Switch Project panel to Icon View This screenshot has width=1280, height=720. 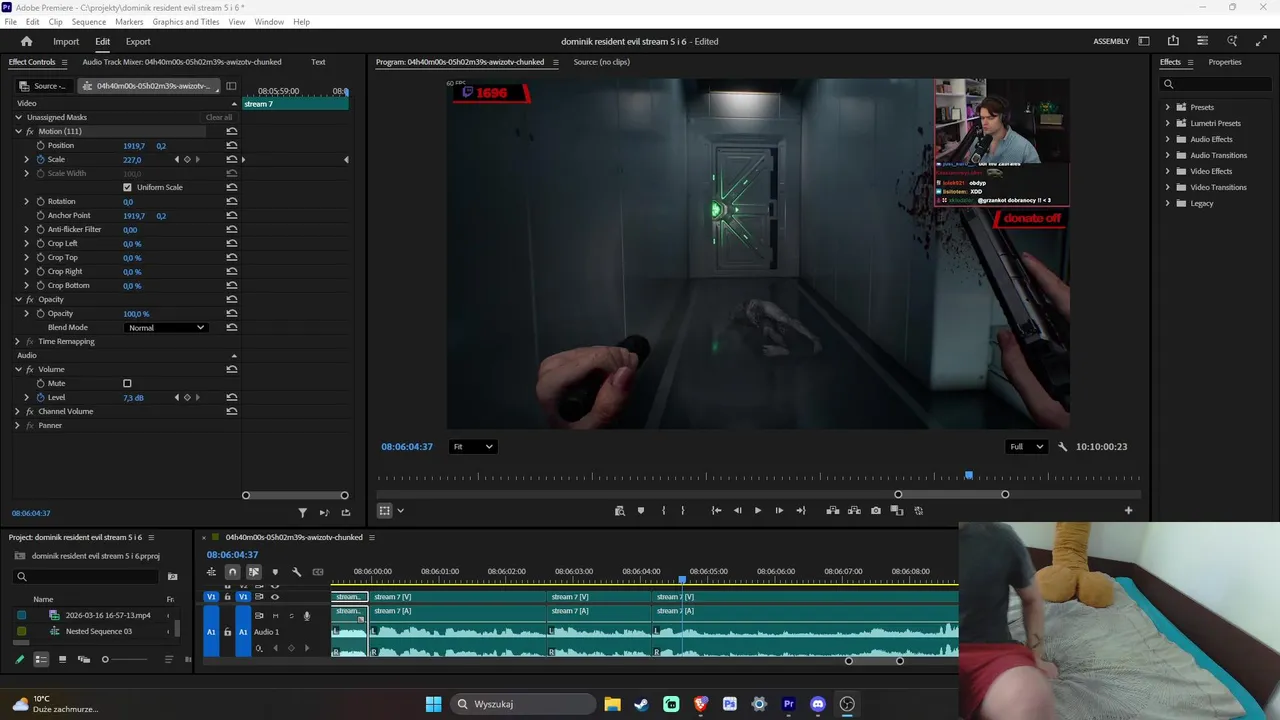pos(62,659)
